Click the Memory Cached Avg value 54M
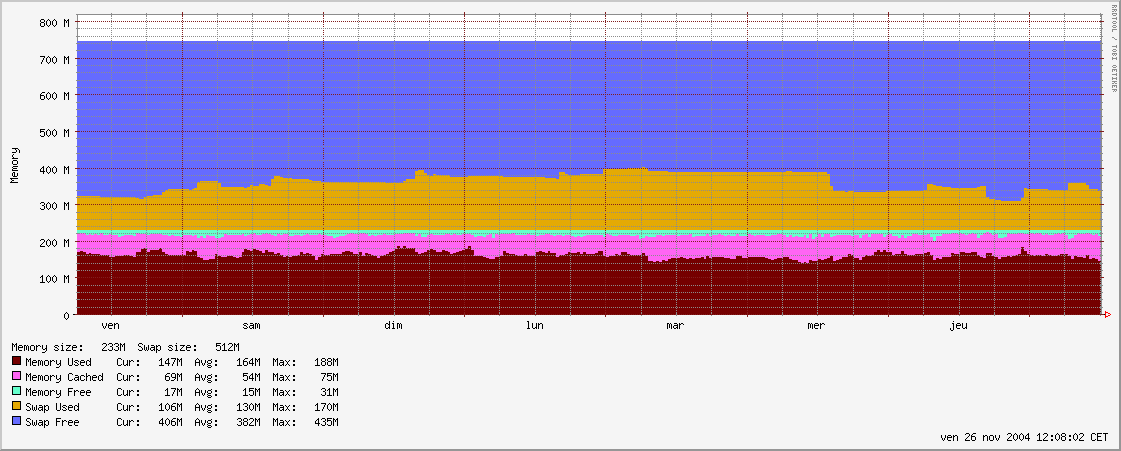Viewport: 1121px width, 451px height. [x=251, y=377]
